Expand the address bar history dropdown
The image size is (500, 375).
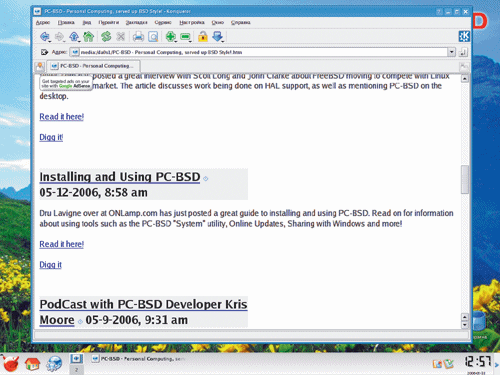pyautogui.click(x=451, y=52)
